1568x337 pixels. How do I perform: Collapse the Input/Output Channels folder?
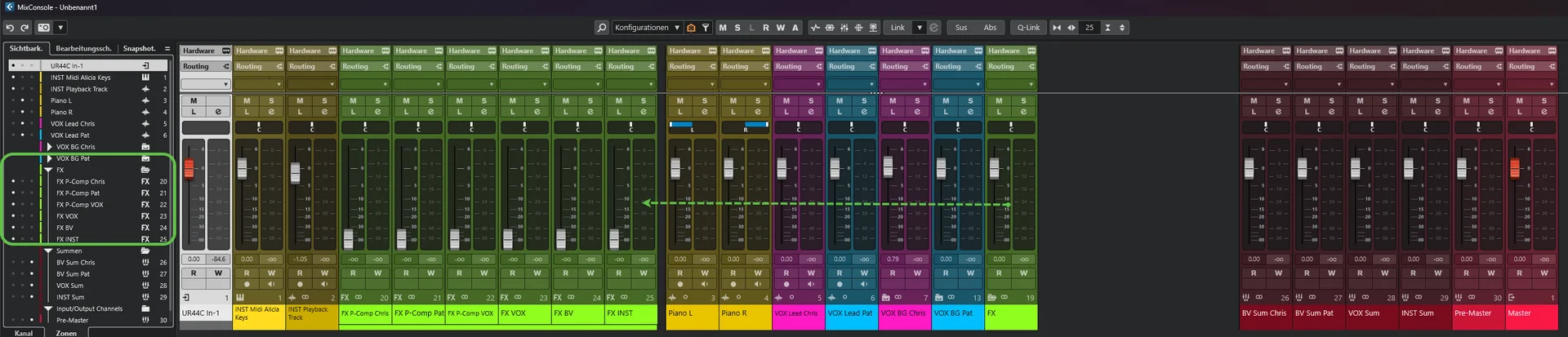pyautogui.click(x=49, y=309)
